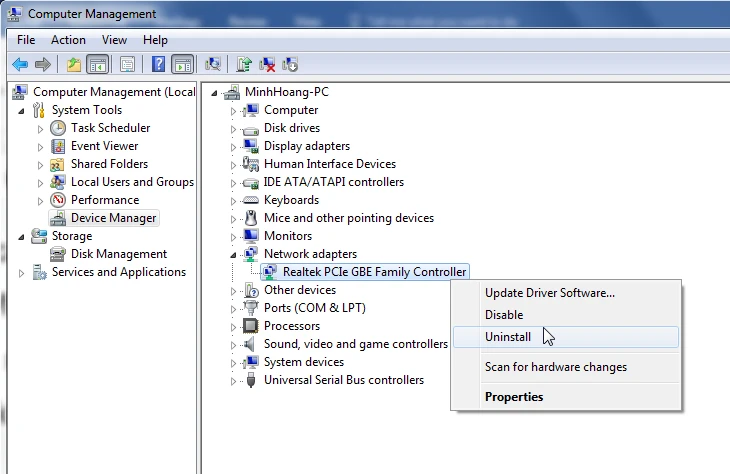The image size is (730, 474).
Task: Click the Properties sheet toolbar icon
Action: pyautogui.click(x=127, y=65)
